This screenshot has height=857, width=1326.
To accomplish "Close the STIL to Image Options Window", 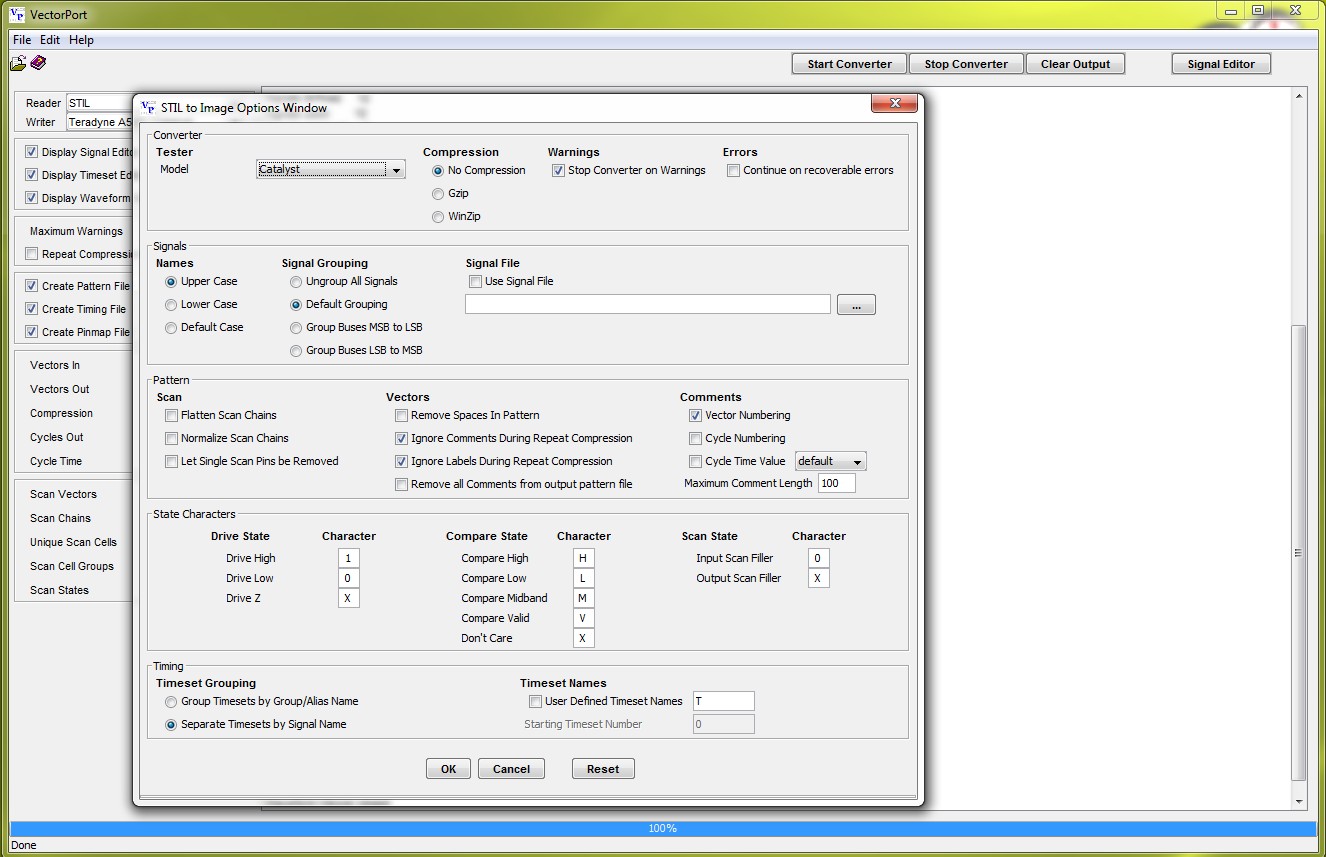I will pyautogui.click(x=894, y=103).
